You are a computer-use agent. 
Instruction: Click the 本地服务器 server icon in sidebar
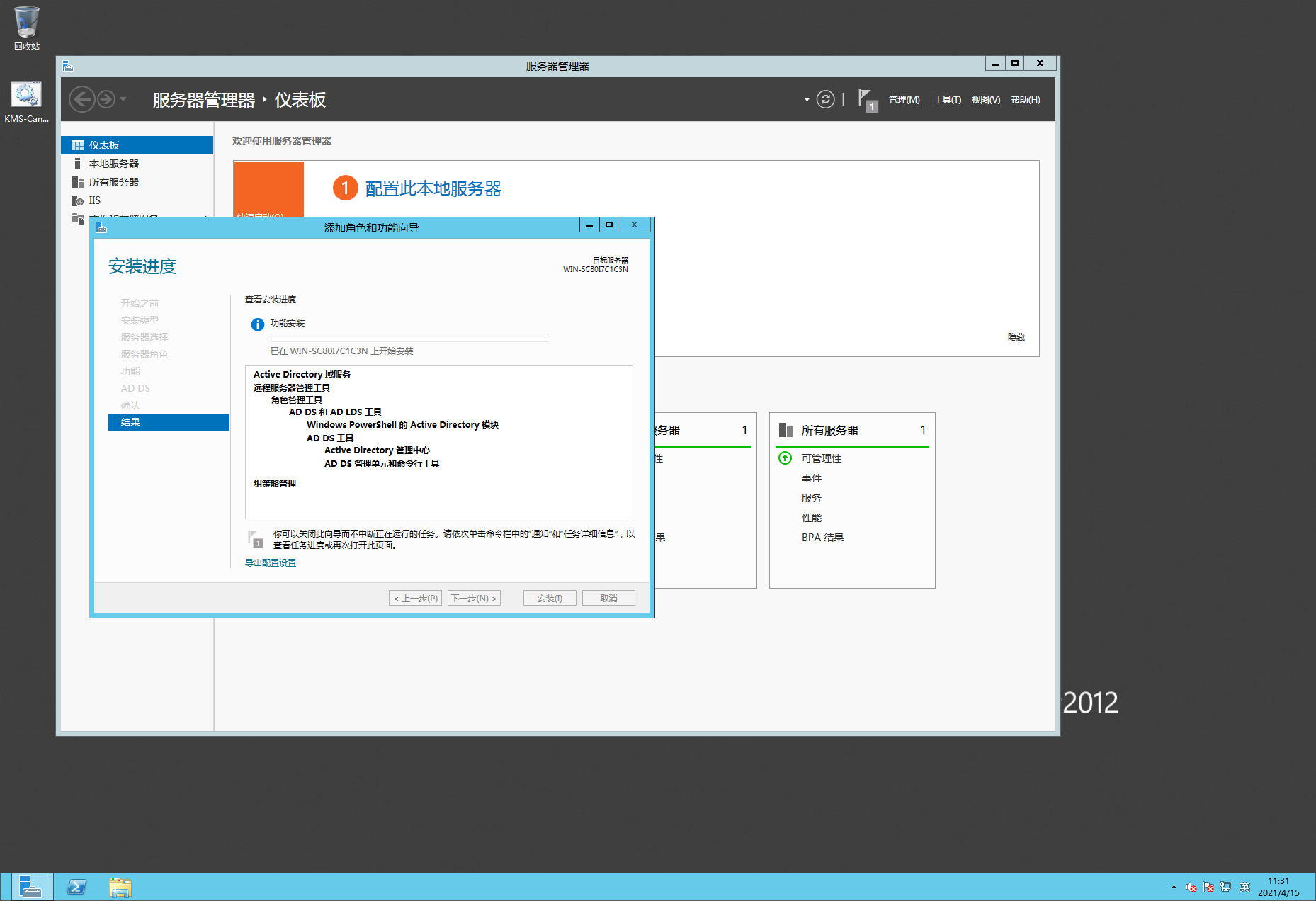pos(78,164)
